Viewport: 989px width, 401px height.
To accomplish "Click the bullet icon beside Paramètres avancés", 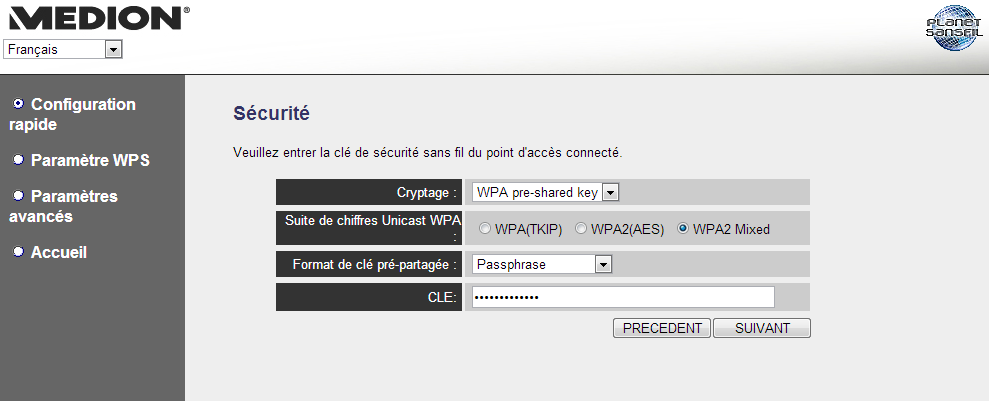I will [x=19, y=195].
